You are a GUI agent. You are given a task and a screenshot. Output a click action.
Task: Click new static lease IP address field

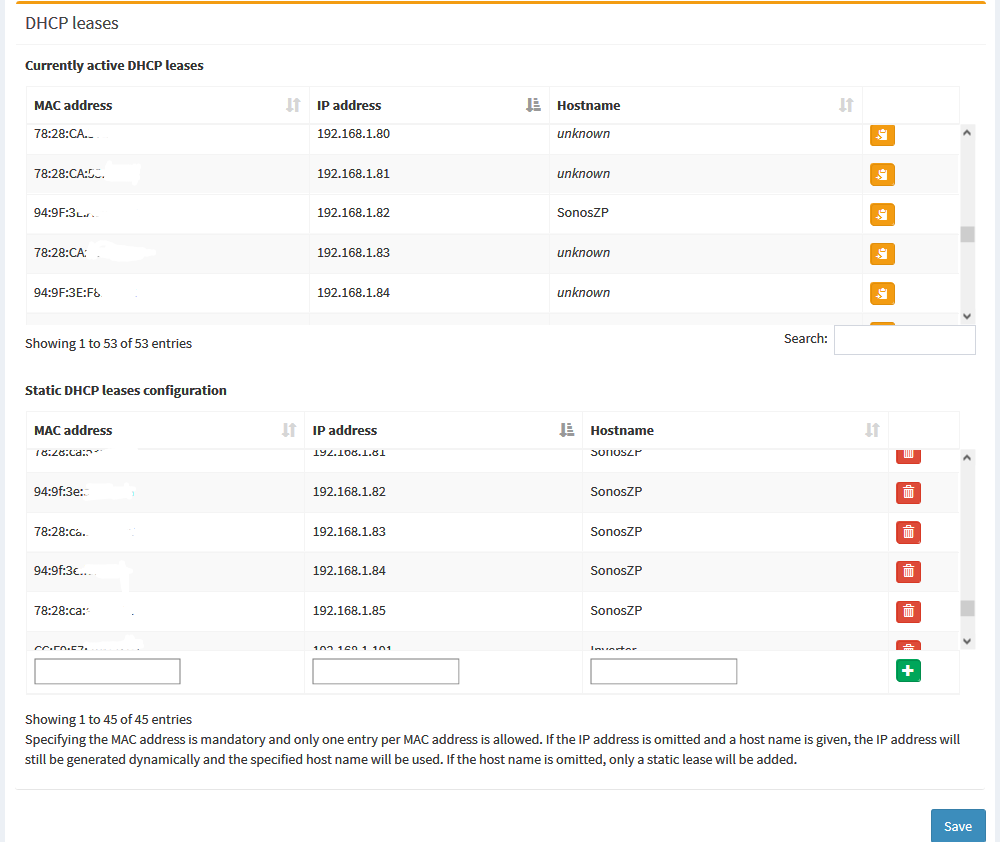[x=385, y=671]
